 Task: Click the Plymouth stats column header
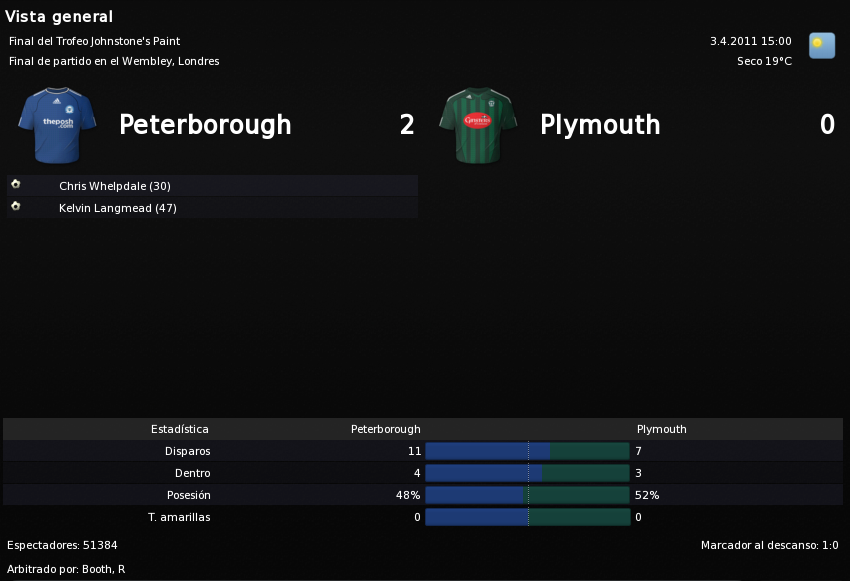coord(661,429)
